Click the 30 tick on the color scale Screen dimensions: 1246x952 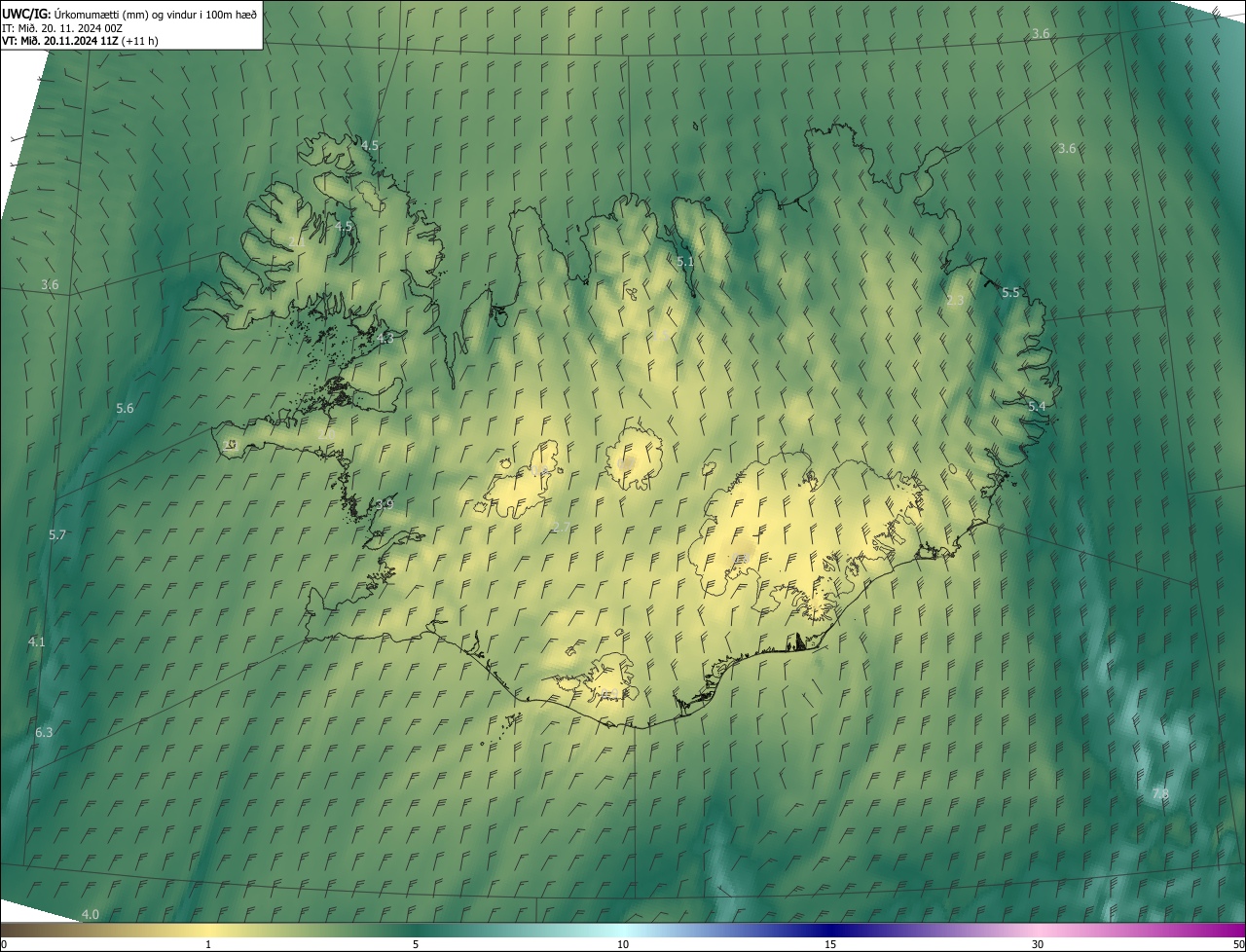(1038, 945)
